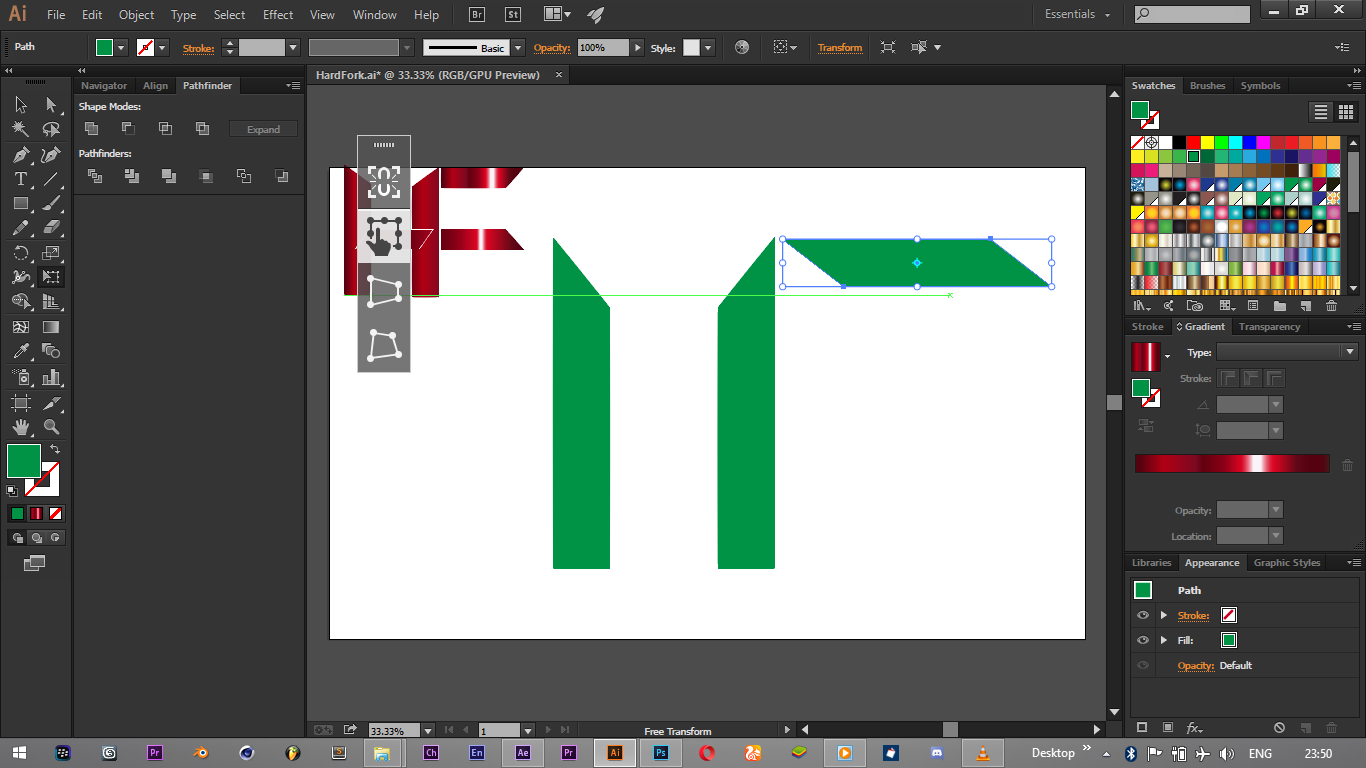Switch the Swatches panel to thumbnail view
Screen dimensions: 1366x768
(x=1345, y=112)
